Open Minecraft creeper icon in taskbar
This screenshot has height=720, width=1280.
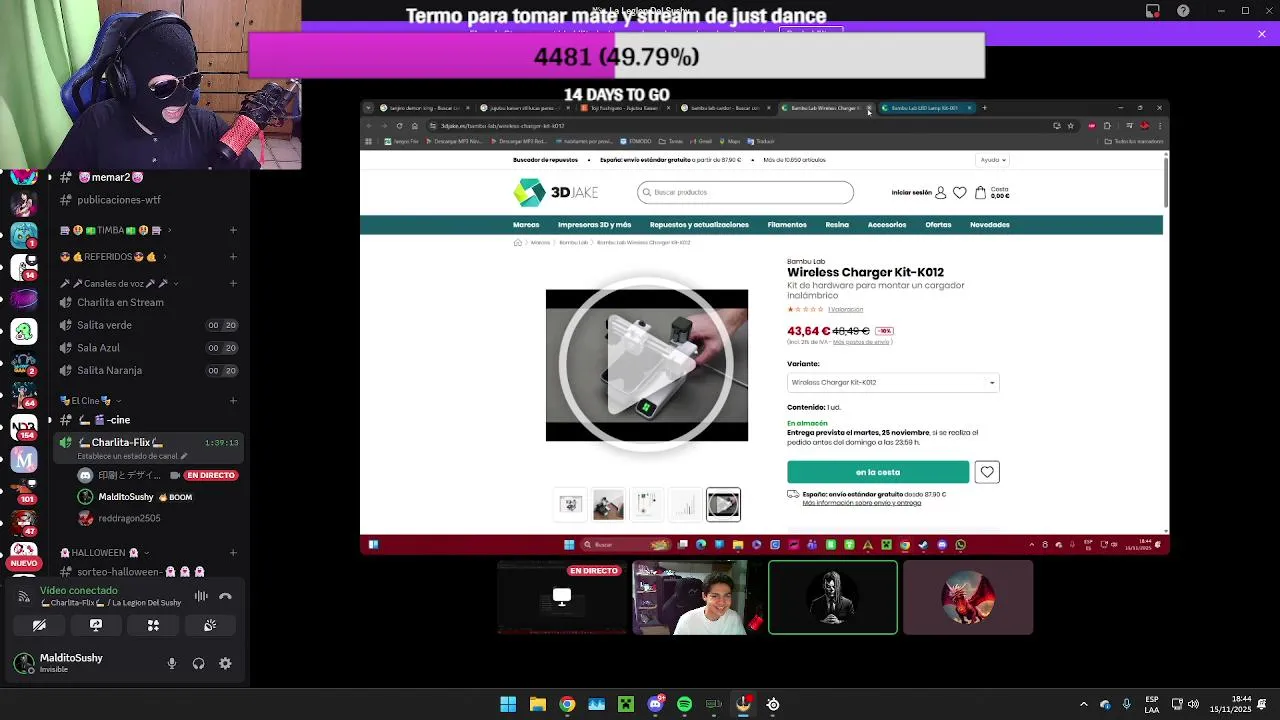626,704
